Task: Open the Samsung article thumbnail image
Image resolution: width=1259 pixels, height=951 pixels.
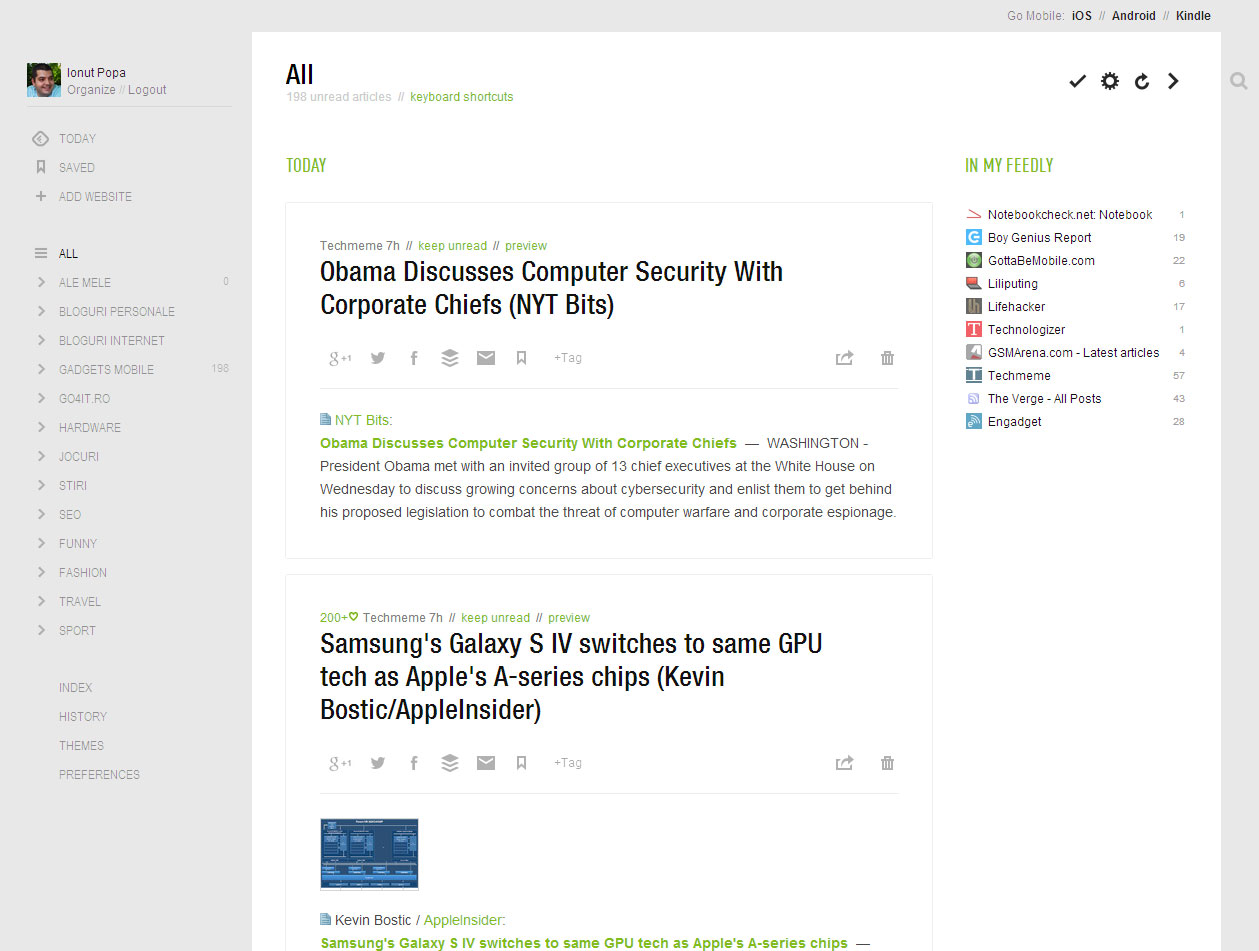Action: pos(369,854)
